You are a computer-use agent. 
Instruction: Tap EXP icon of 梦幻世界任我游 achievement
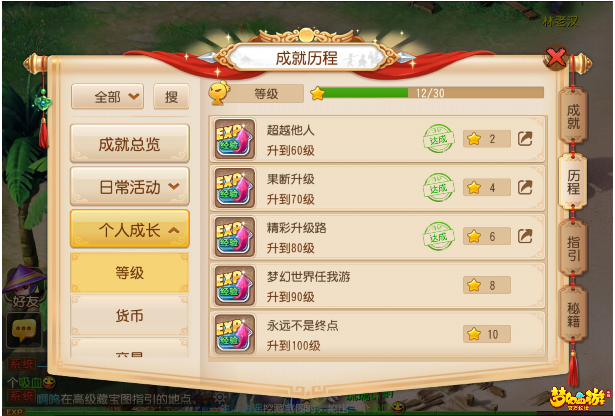pos(235,285)
